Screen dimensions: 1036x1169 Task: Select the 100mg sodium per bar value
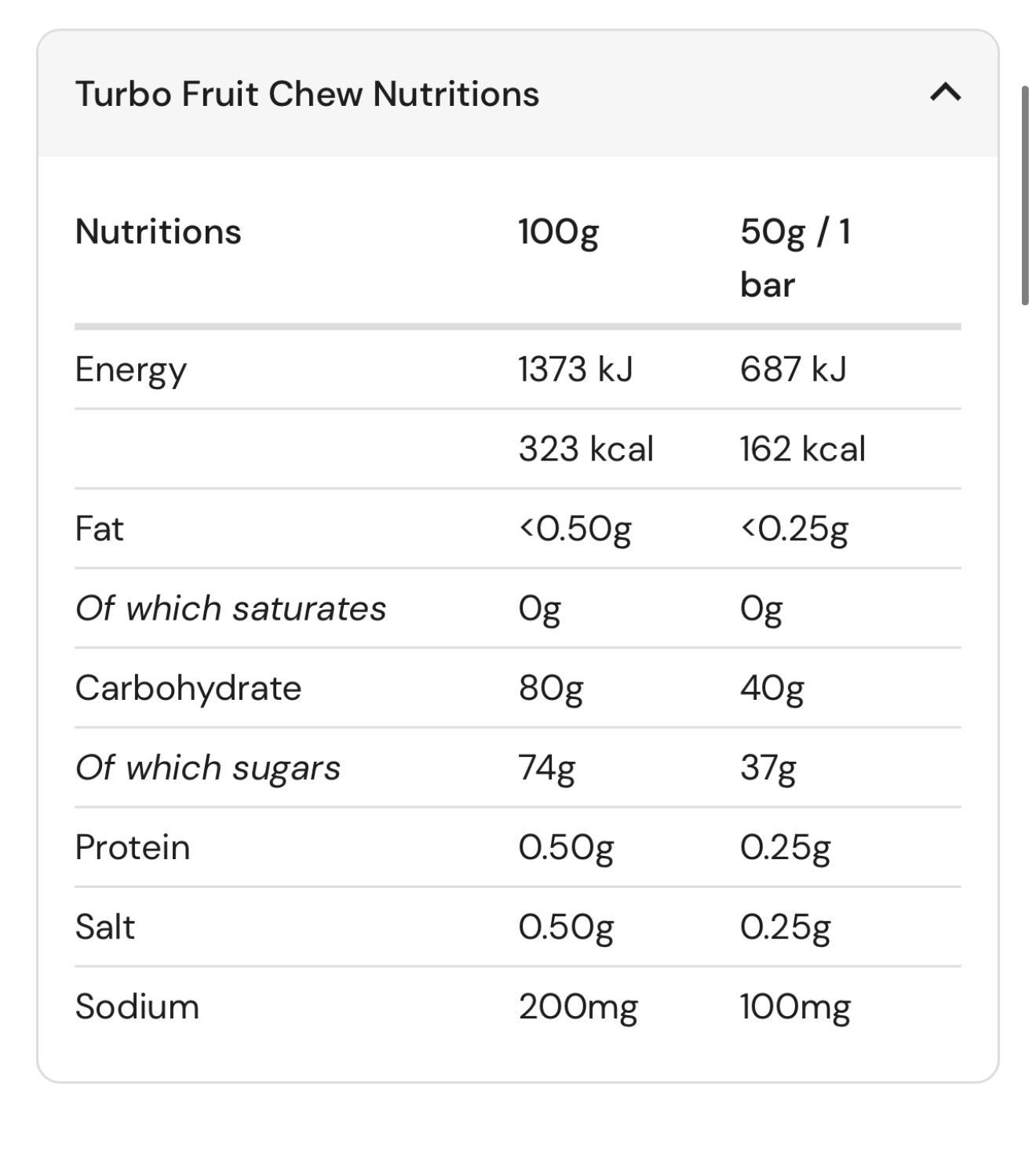(794, 1007)
